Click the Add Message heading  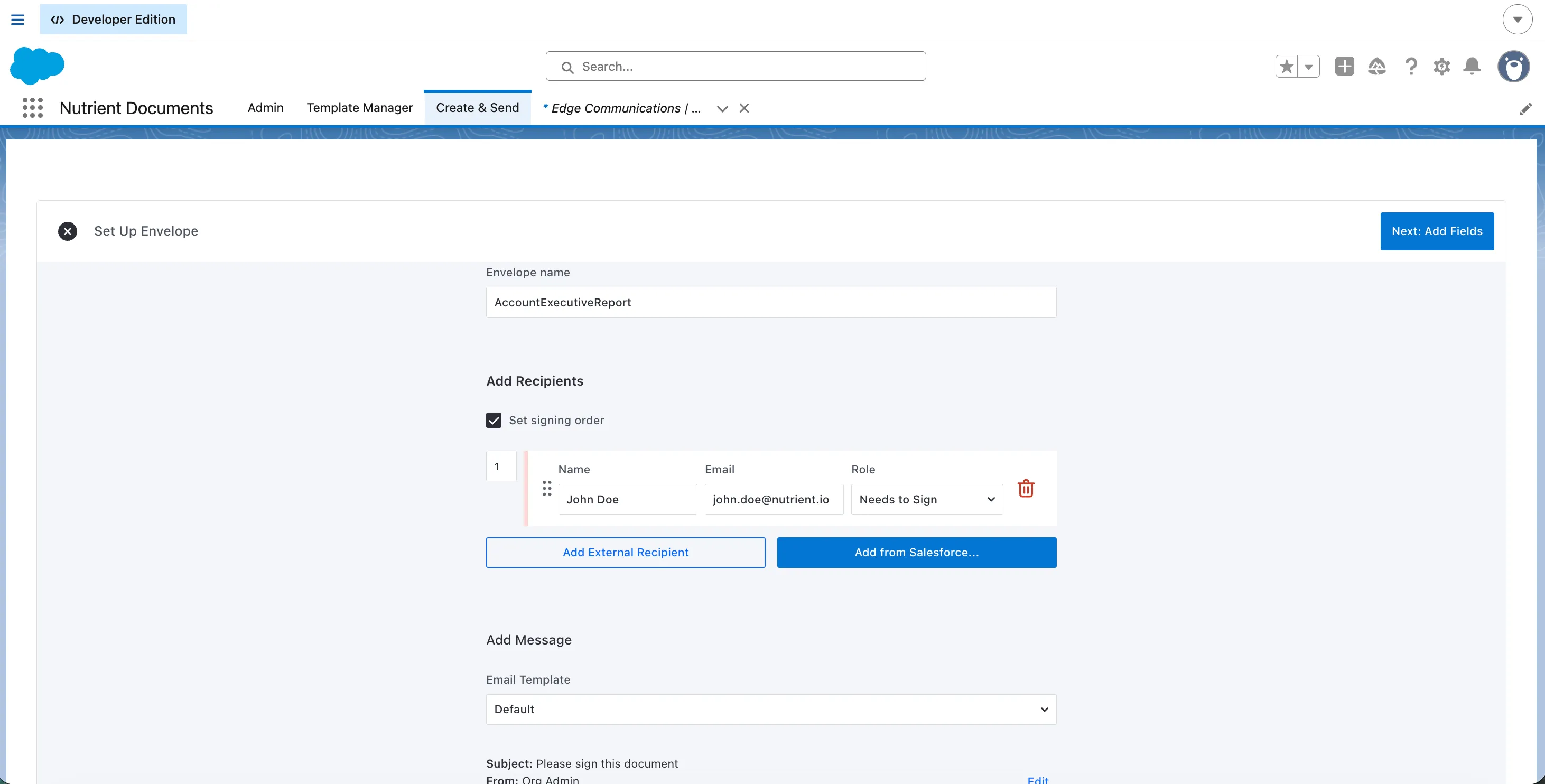tap(529, 640)
